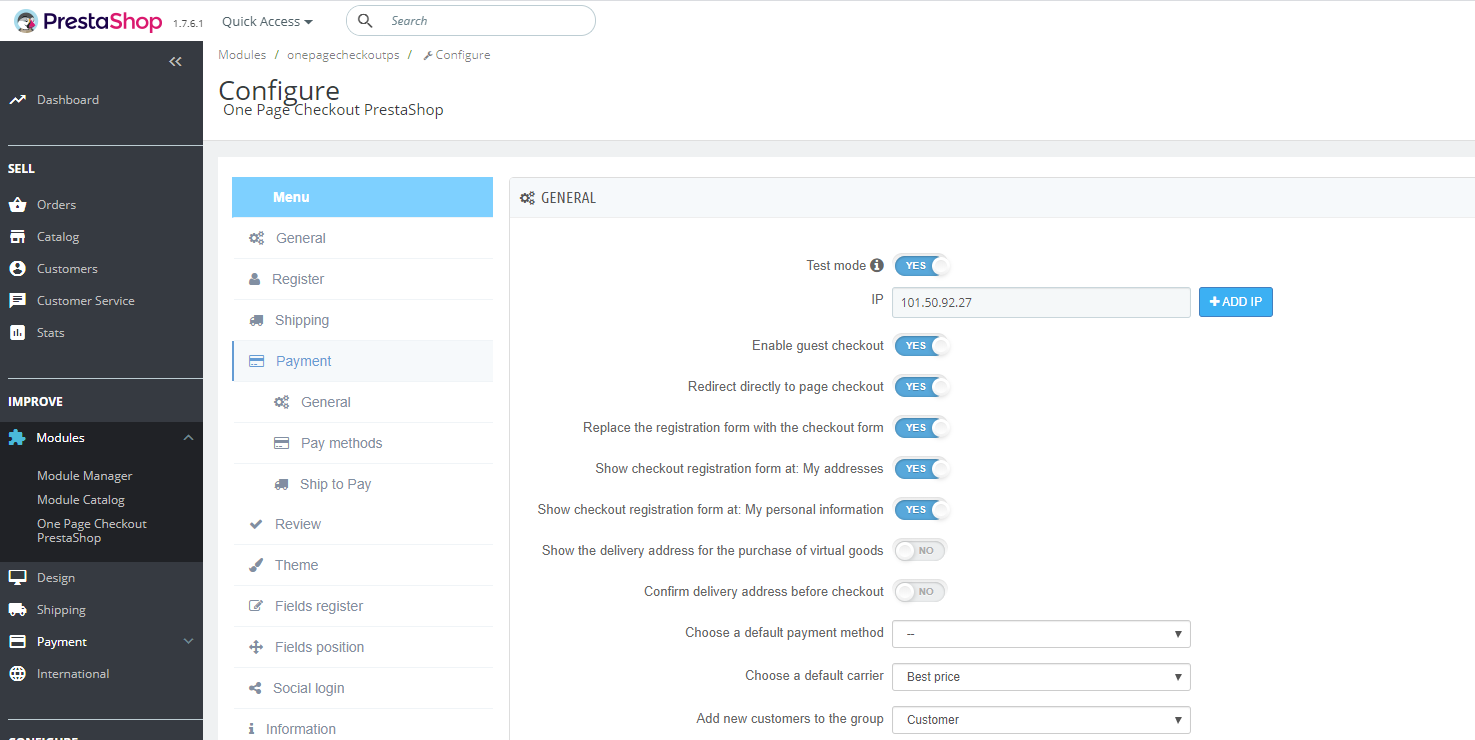The width and height of the screenshot is (1475, 740).
Task: Open Module Manager link
Action: (85, 476)
